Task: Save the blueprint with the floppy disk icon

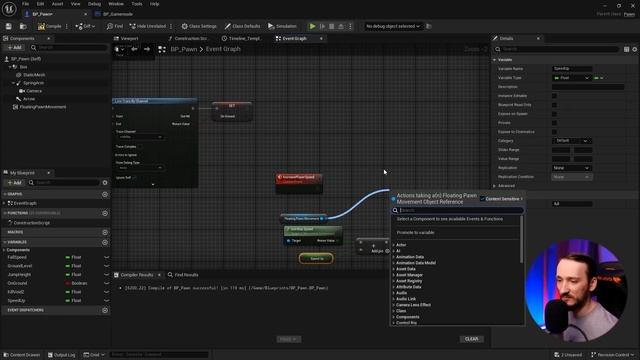Action: coord(9,26)
